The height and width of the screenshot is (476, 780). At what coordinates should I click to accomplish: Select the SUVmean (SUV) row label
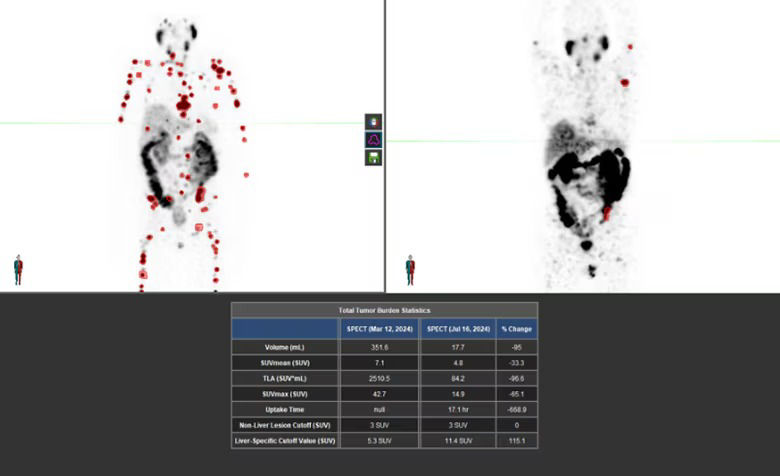(285, 362)
